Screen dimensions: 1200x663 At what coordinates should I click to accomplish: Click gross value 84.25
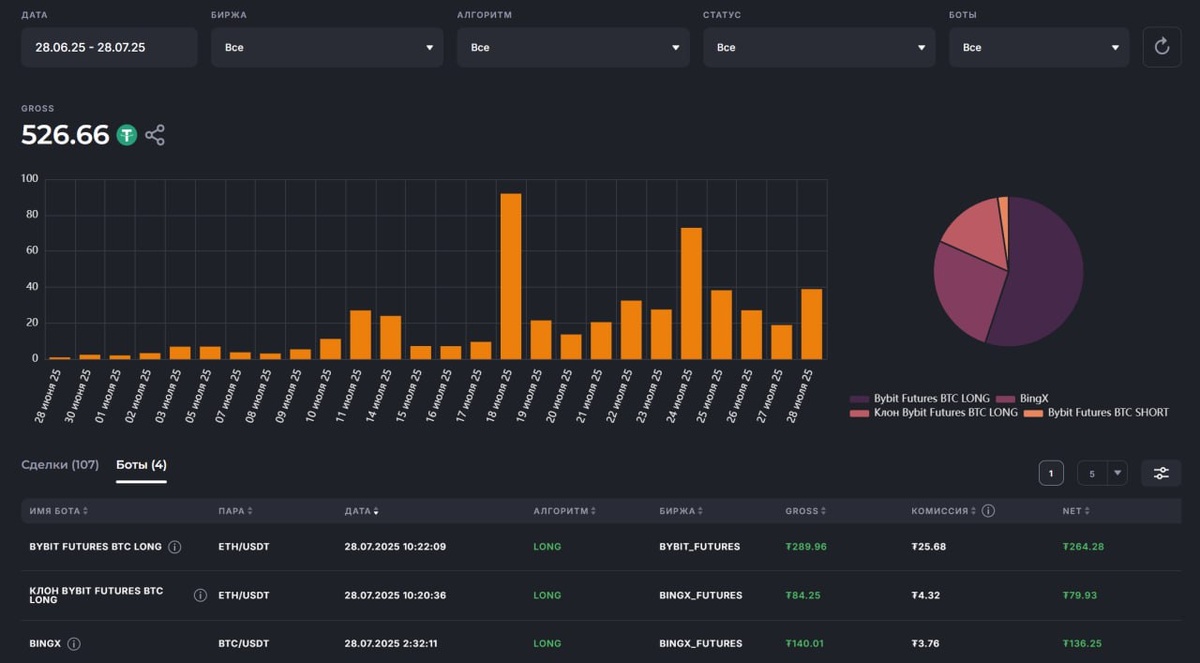[803, 595]
